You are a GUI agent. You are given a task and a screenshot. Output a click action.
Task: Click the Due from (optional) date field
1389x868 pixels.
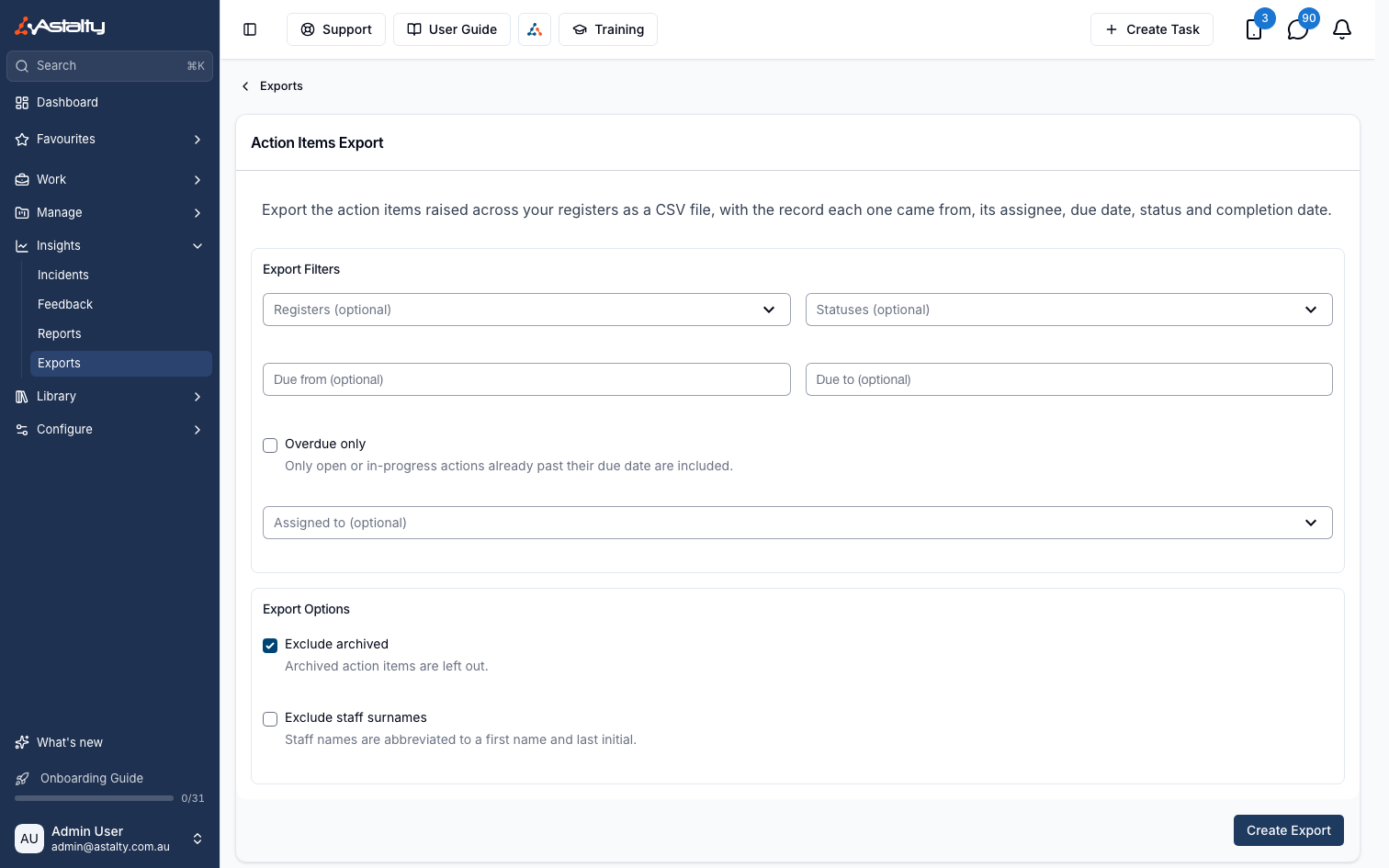526,379
